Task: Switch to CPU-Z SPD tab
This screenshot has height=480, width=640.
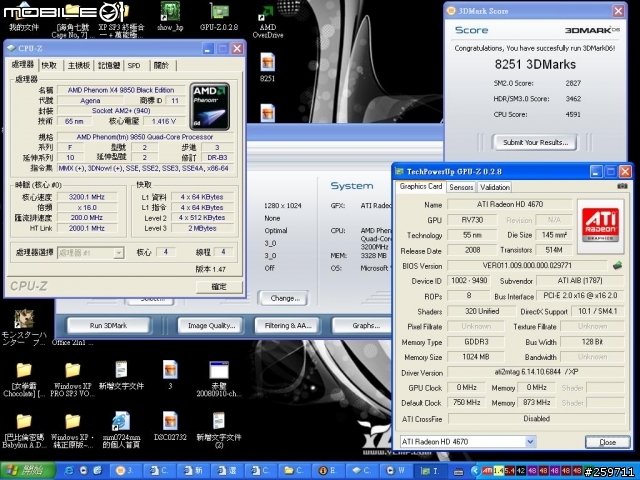Action: [134, 65]
